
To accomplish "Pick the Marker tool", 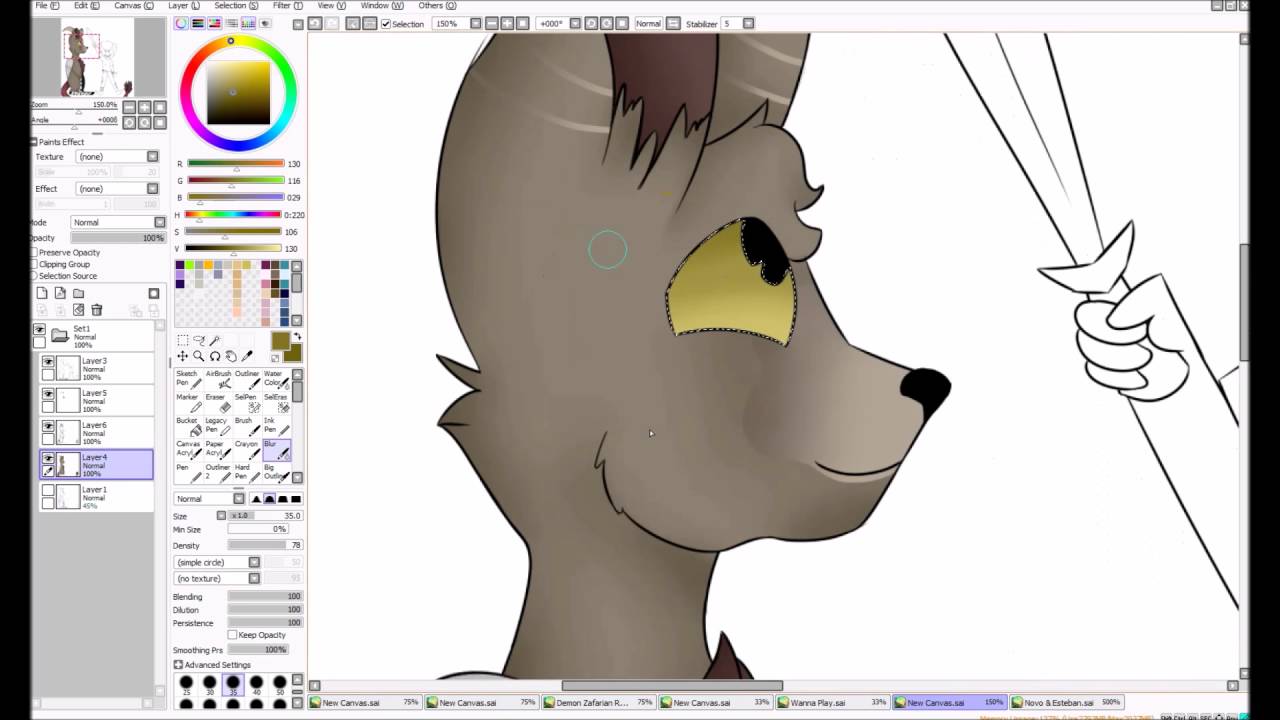I will [x=188, y=403].
